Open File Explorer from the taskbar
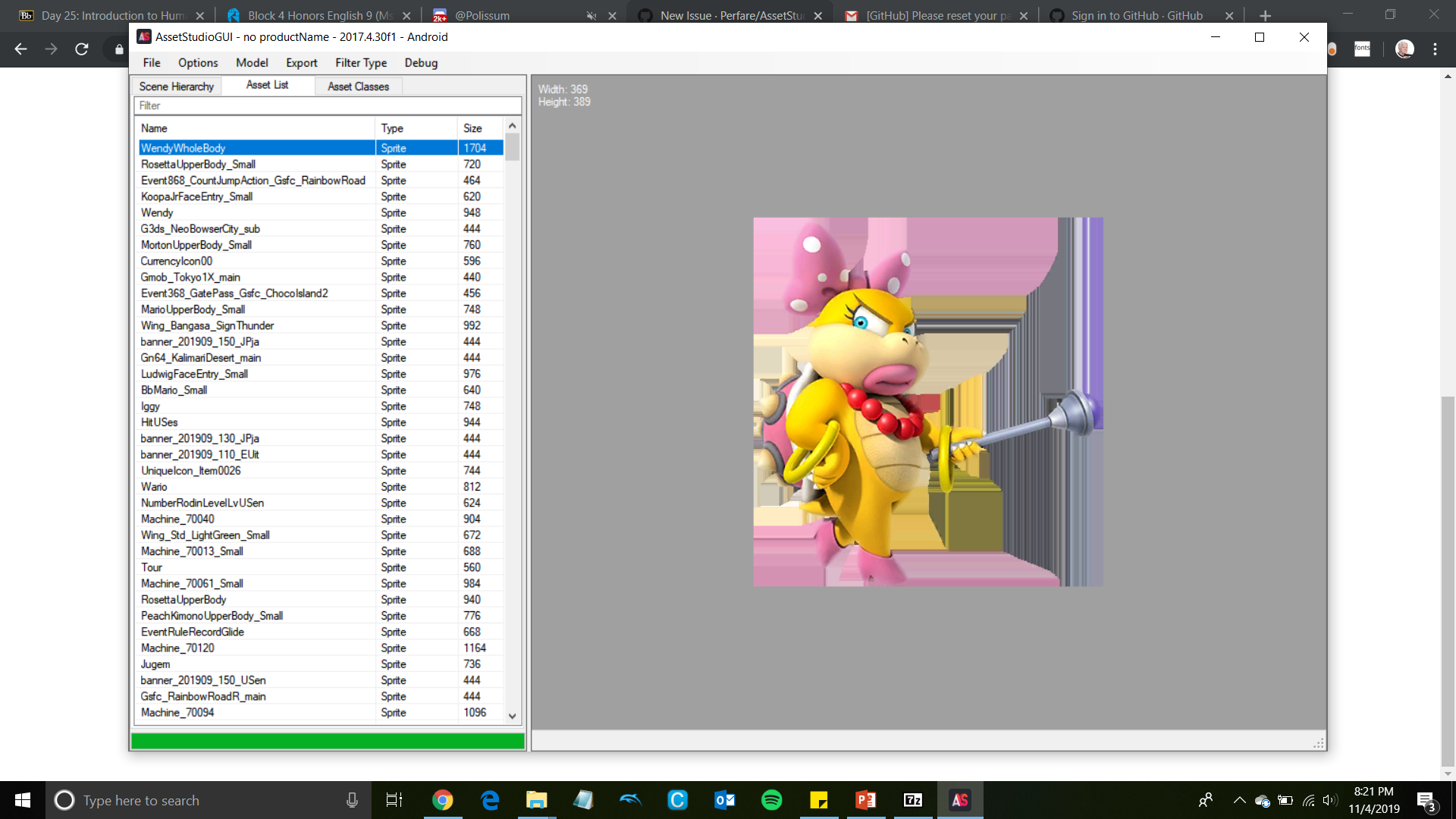Image resolution: width=1456 pixels, height=819 pixels. click(x=536, y=800)
